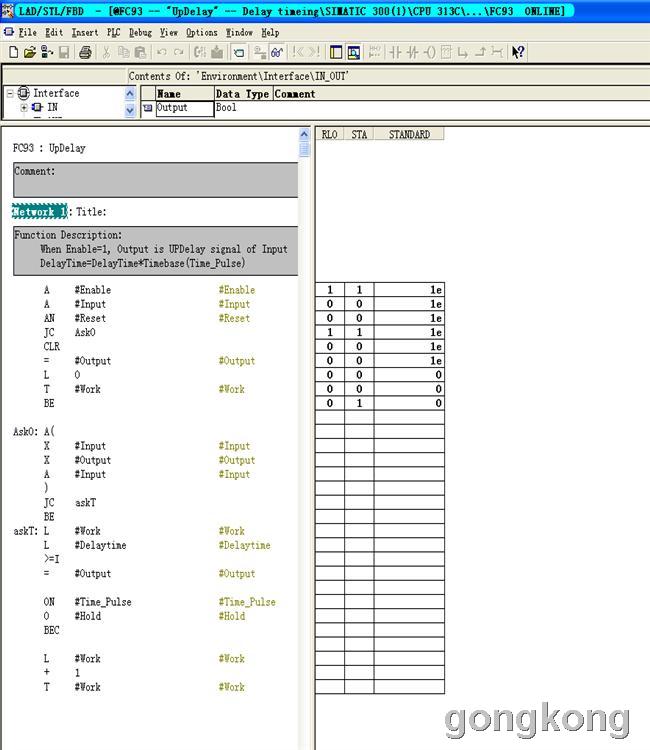Click the Comment column header
Viewport: 650px width, 750px height.
[461, 94]
